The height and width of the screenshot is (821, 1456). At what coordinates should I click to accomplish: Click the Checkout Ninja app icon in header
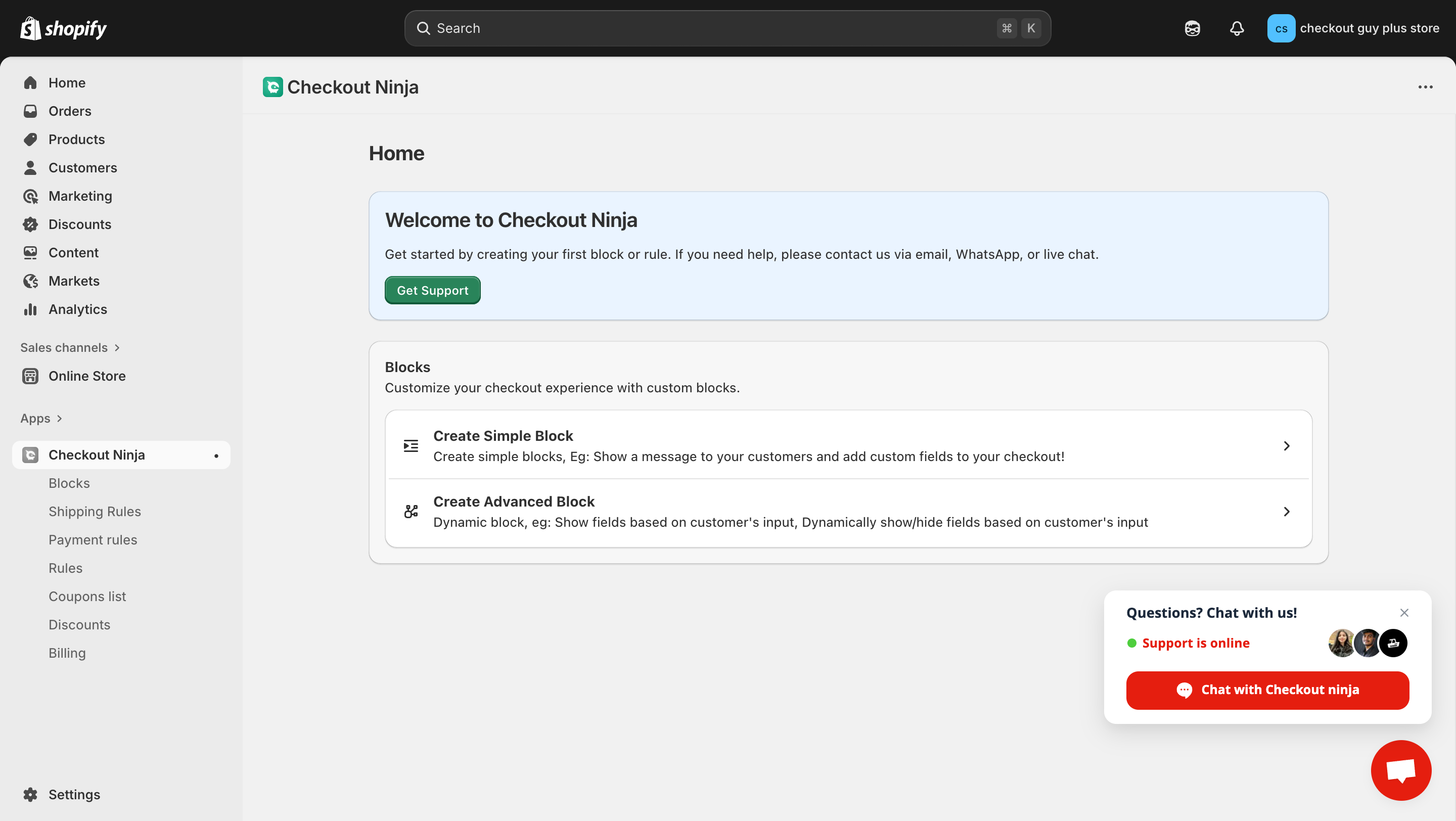point(273,86)
